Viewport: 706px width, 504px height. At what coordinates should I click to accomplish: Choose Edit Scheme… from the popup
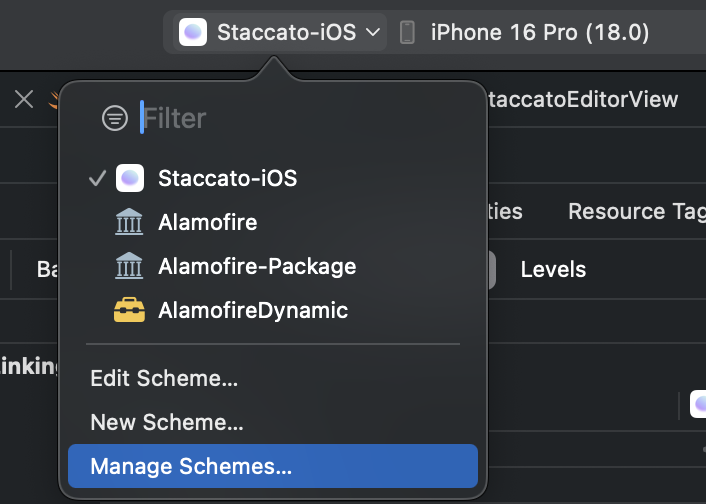(x=164, y=379)
